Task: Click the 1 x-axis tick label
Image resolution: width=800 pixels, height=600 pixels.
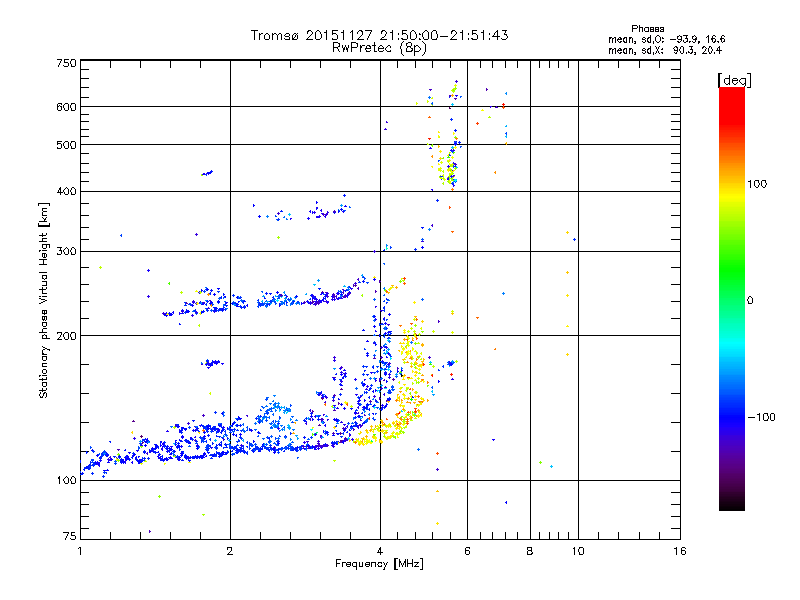Action: coord(80,551)
